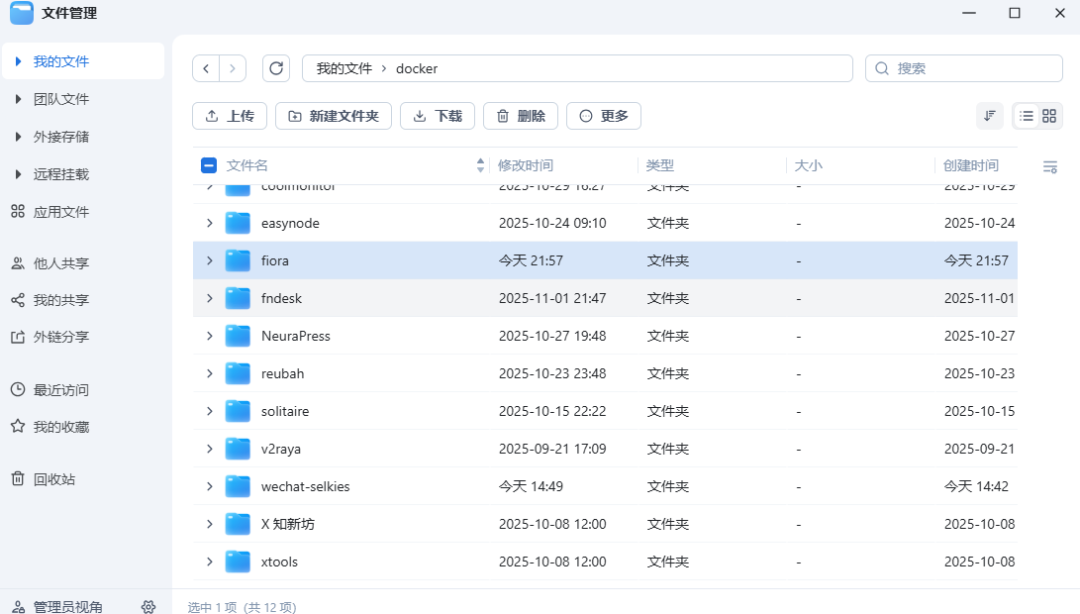
Task: Sort files by 修改时间 column header
Action: (522, 164)
